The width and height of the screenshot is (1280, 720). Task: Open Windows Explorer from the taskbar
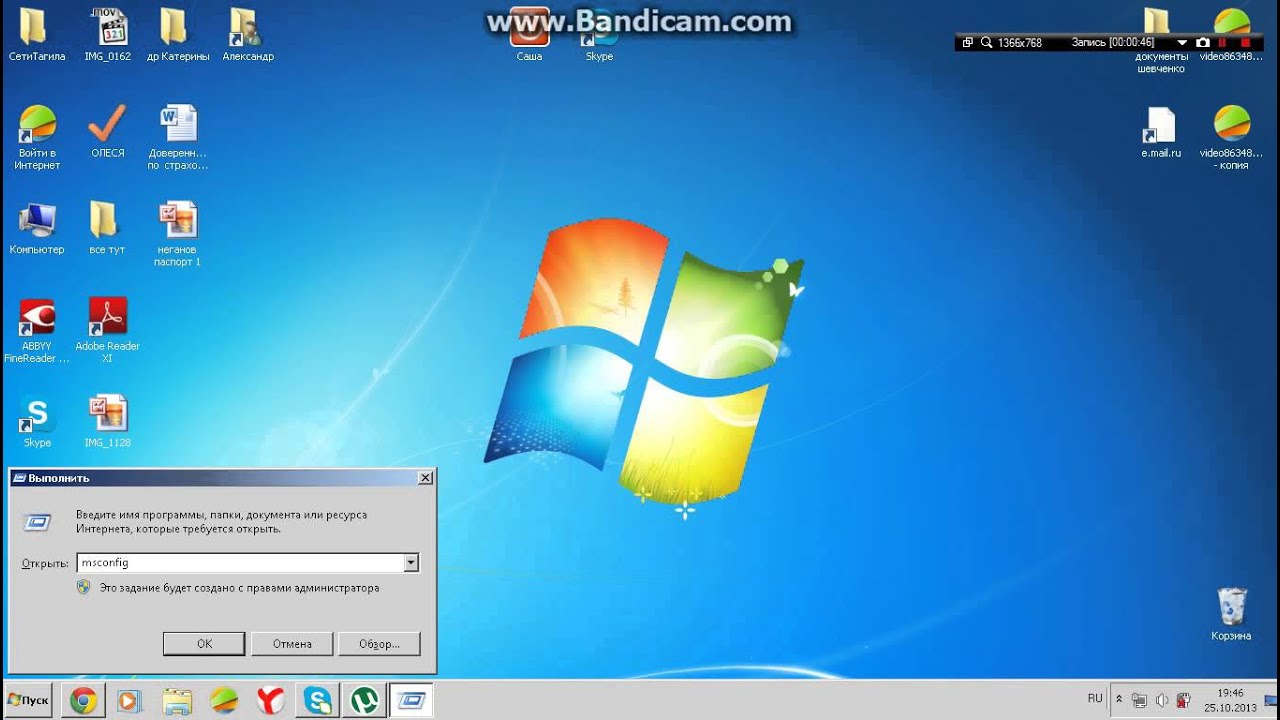coord(177,701)
